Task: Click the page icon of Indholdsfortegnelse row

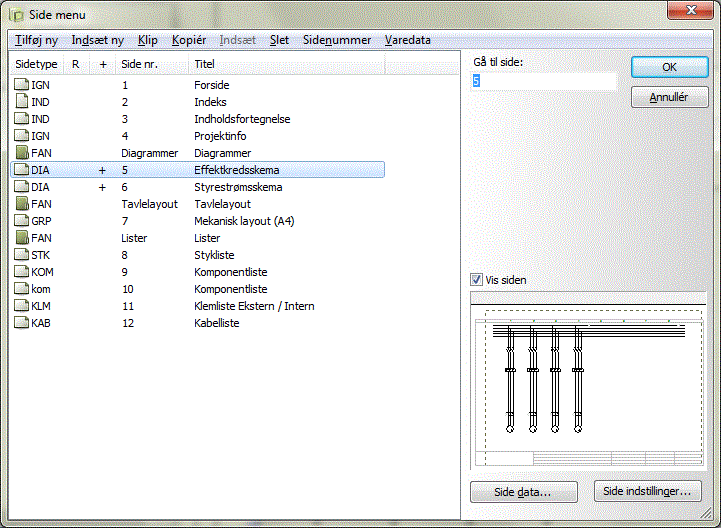Action: click(21, 119)
